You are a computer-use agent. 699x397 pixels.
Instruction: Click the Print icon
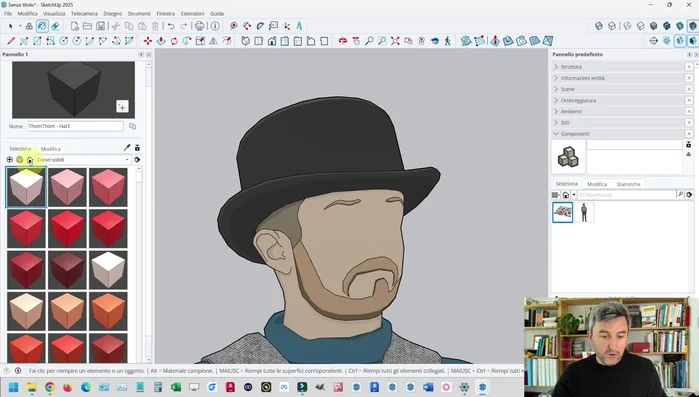click(199, 26)
